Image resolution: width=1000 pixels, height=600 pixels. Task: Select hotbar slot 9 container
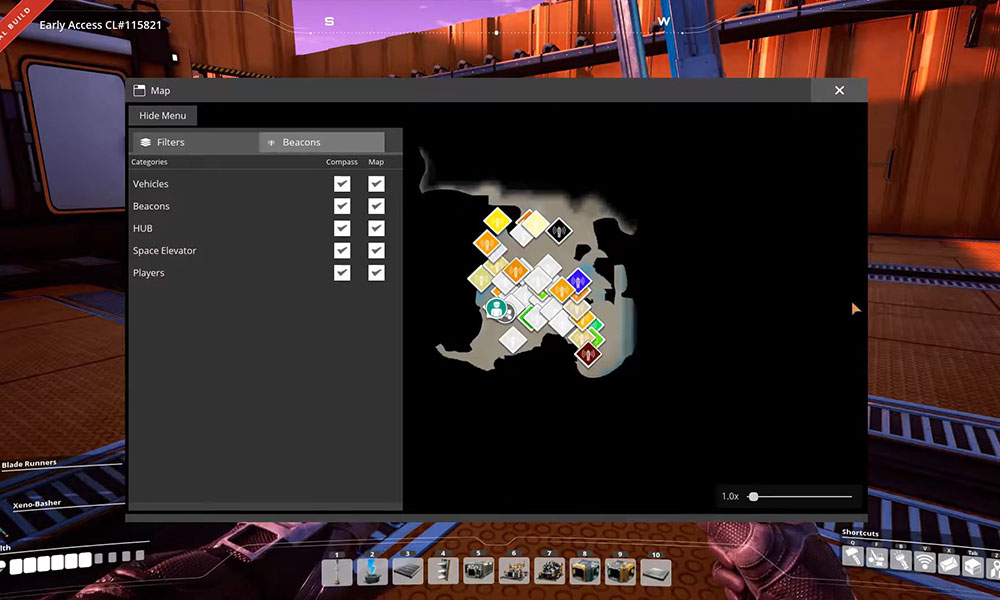click(620, 572)
